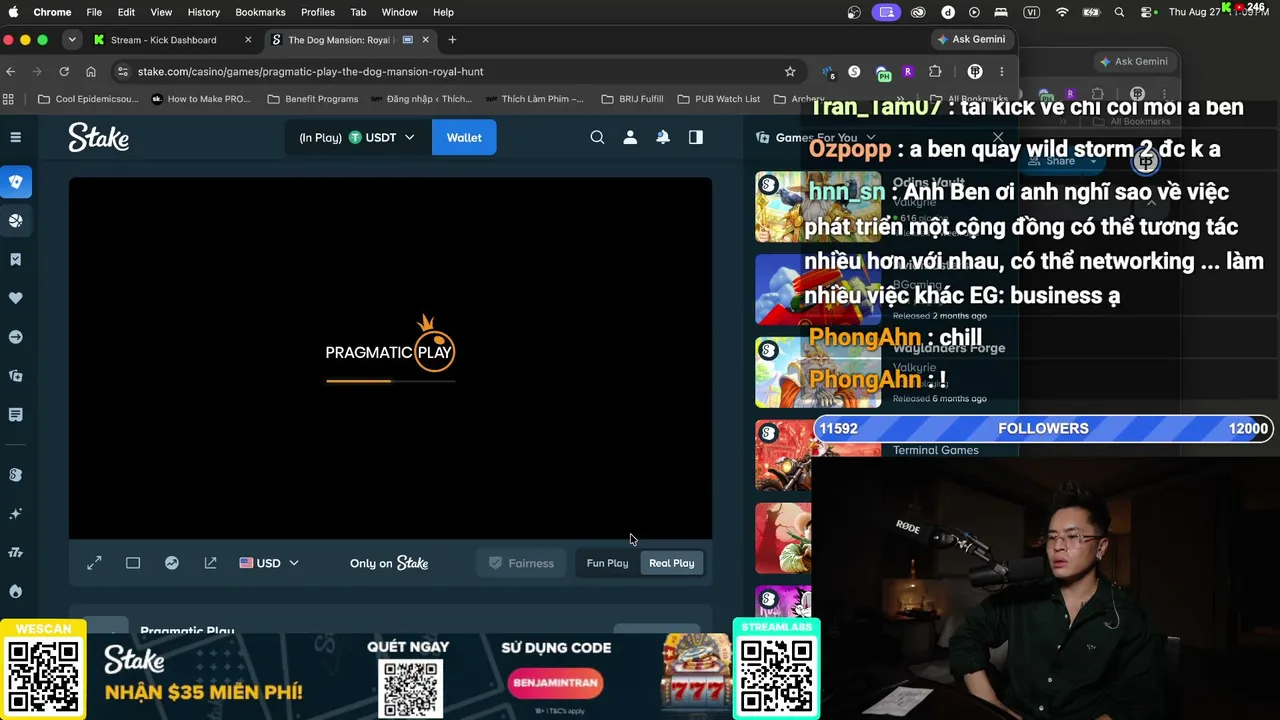Click the search magnifier in Stake header
The image size is (1280, 720).
pos(597,138)
